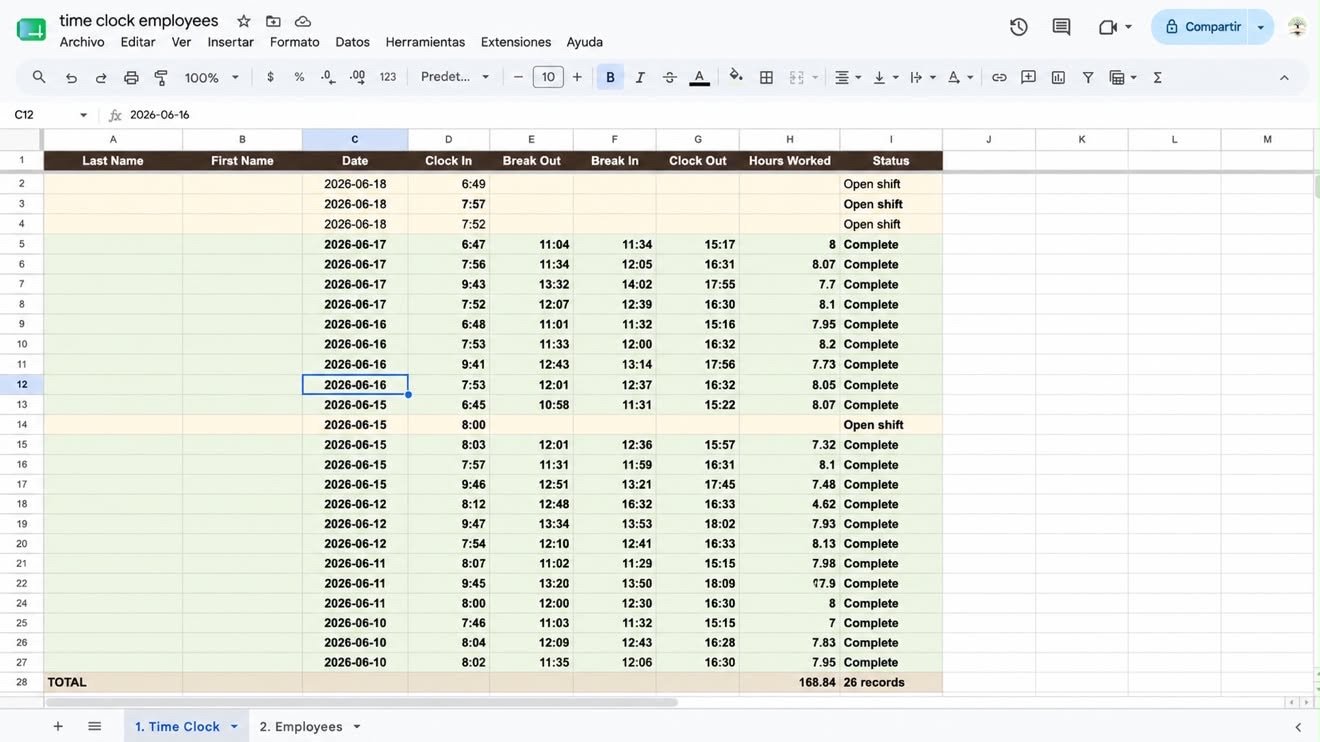The width and height of the screenshot is (1320, 742).
Task: Show all sheets list
Action: point(94,726)
